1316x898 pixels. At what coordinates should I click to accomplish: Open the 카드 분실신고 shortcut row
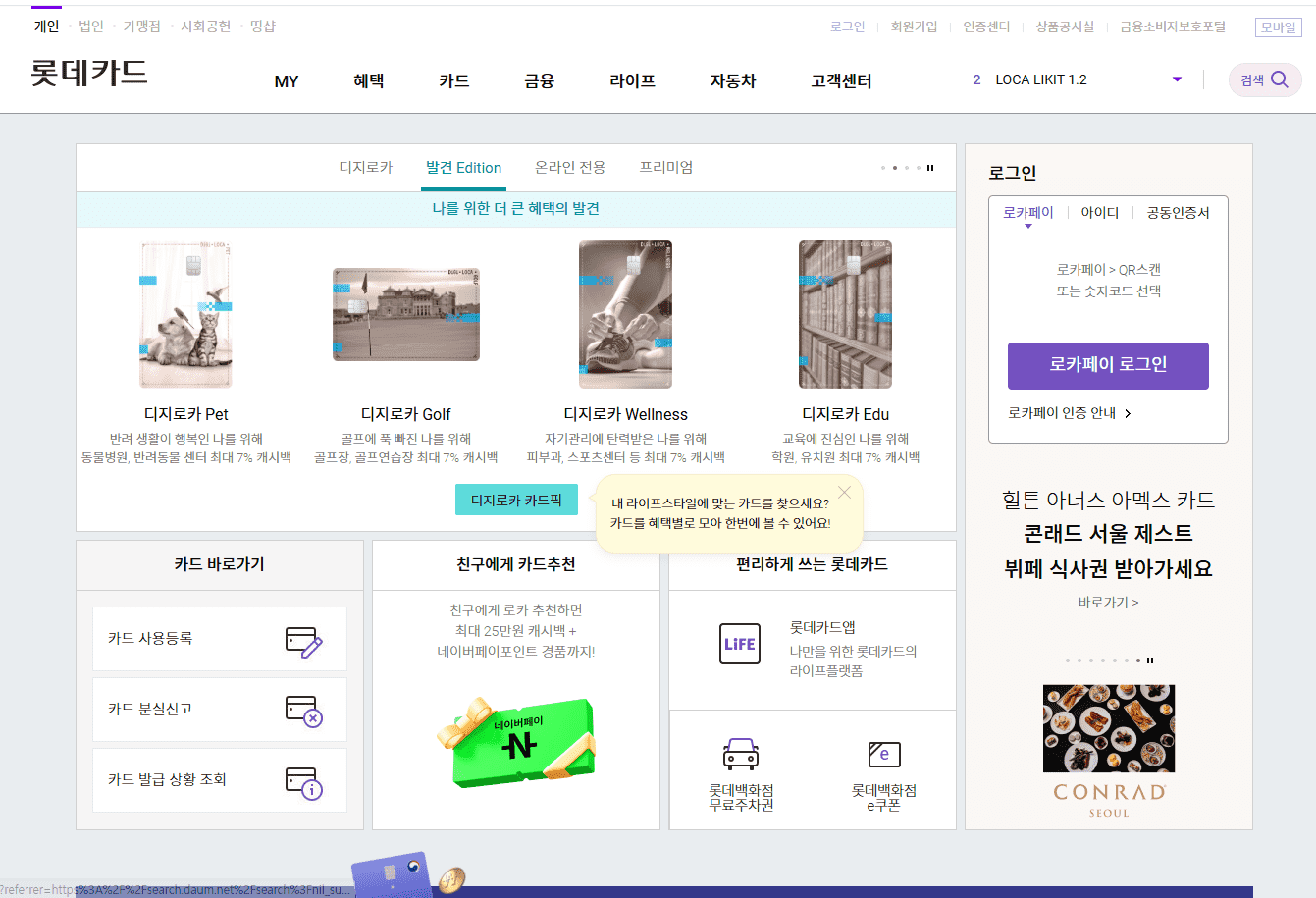220,710
